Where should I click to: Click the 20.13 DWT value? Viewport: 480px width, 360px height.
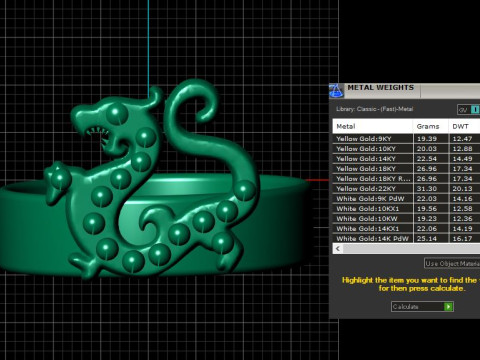coord(462,189)
